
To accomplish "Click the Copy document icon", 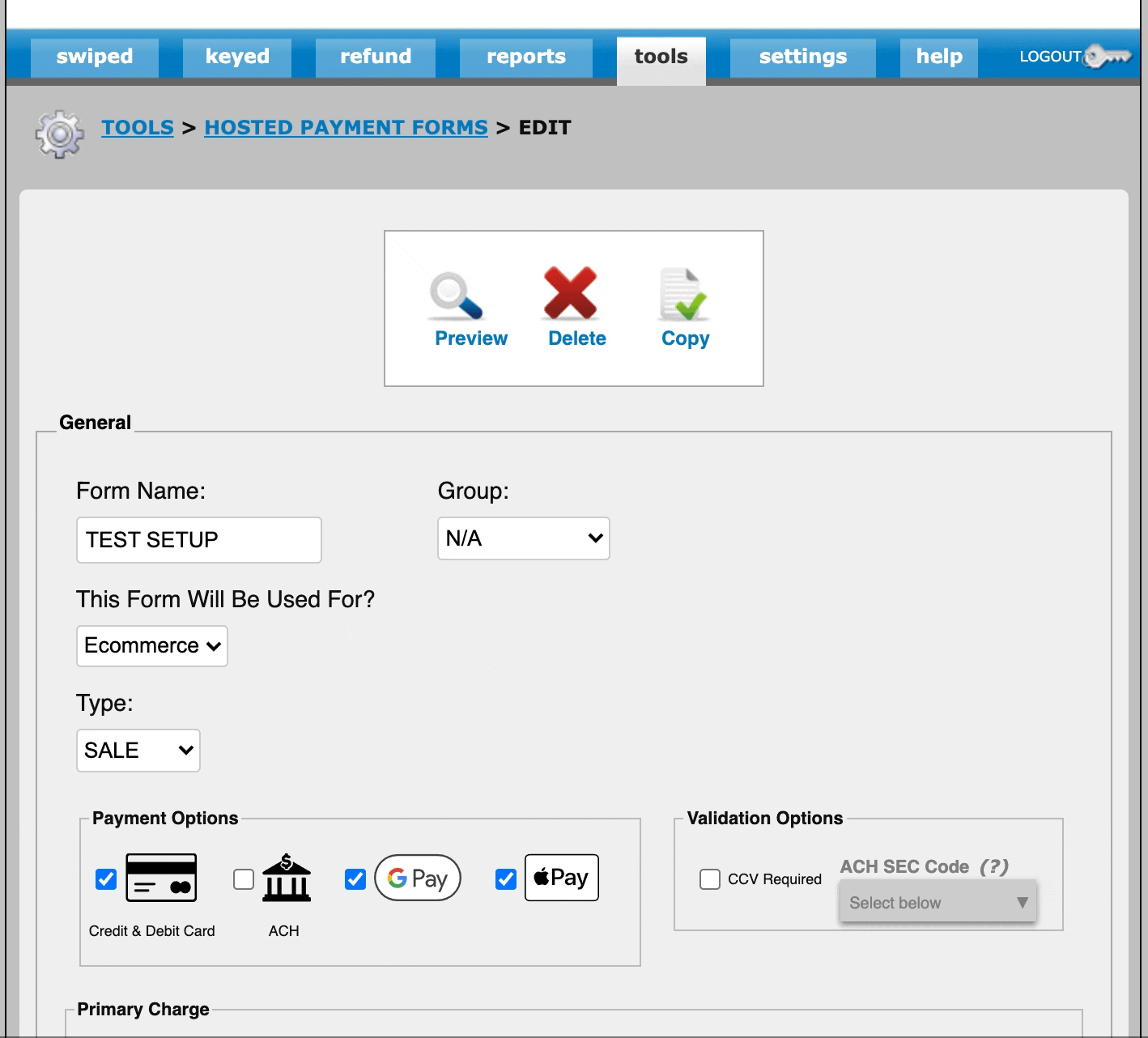I will coord(682,295).
